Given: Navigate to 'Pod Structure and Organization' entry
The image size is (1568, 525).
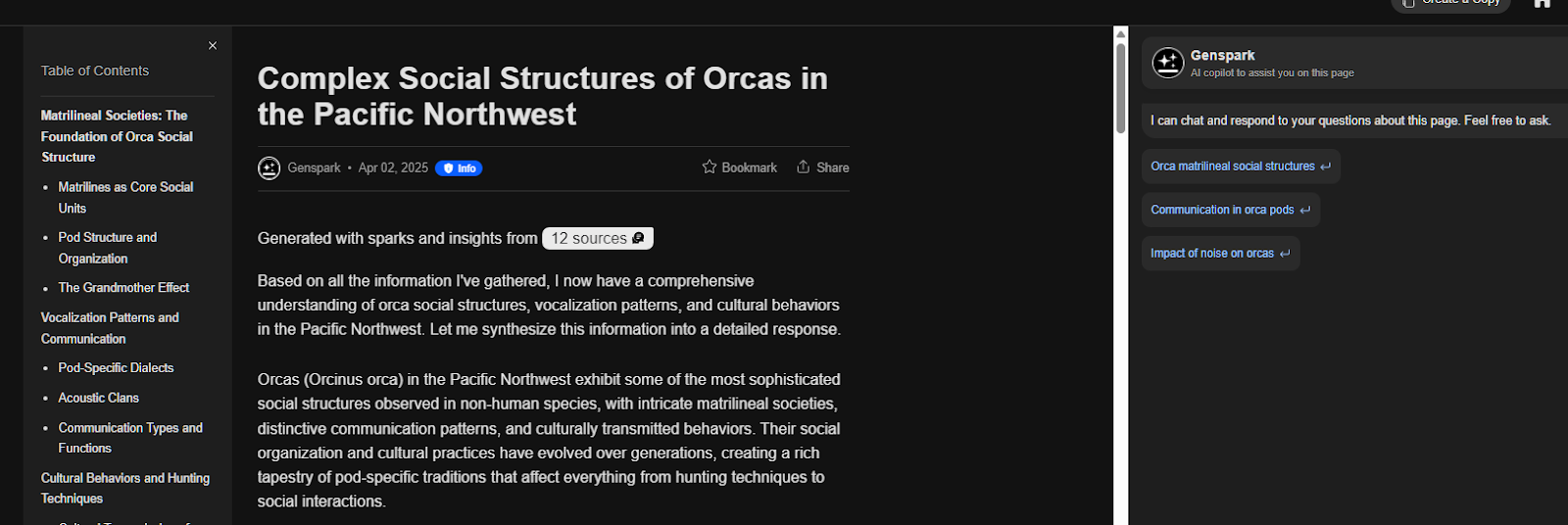Looking at the screenshot, I should (107, 248).
